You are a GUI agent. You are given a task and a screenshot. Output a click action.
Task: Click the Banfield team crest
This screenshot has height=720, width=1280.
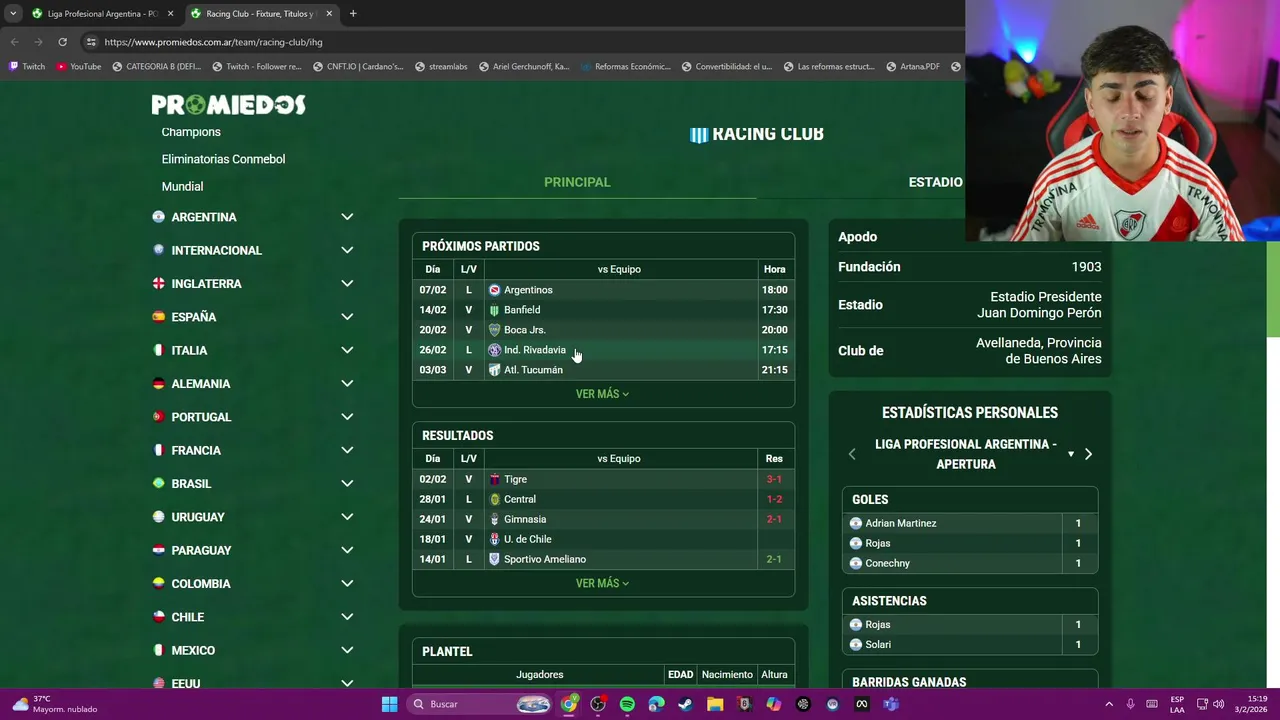click(x=494, y=310)
